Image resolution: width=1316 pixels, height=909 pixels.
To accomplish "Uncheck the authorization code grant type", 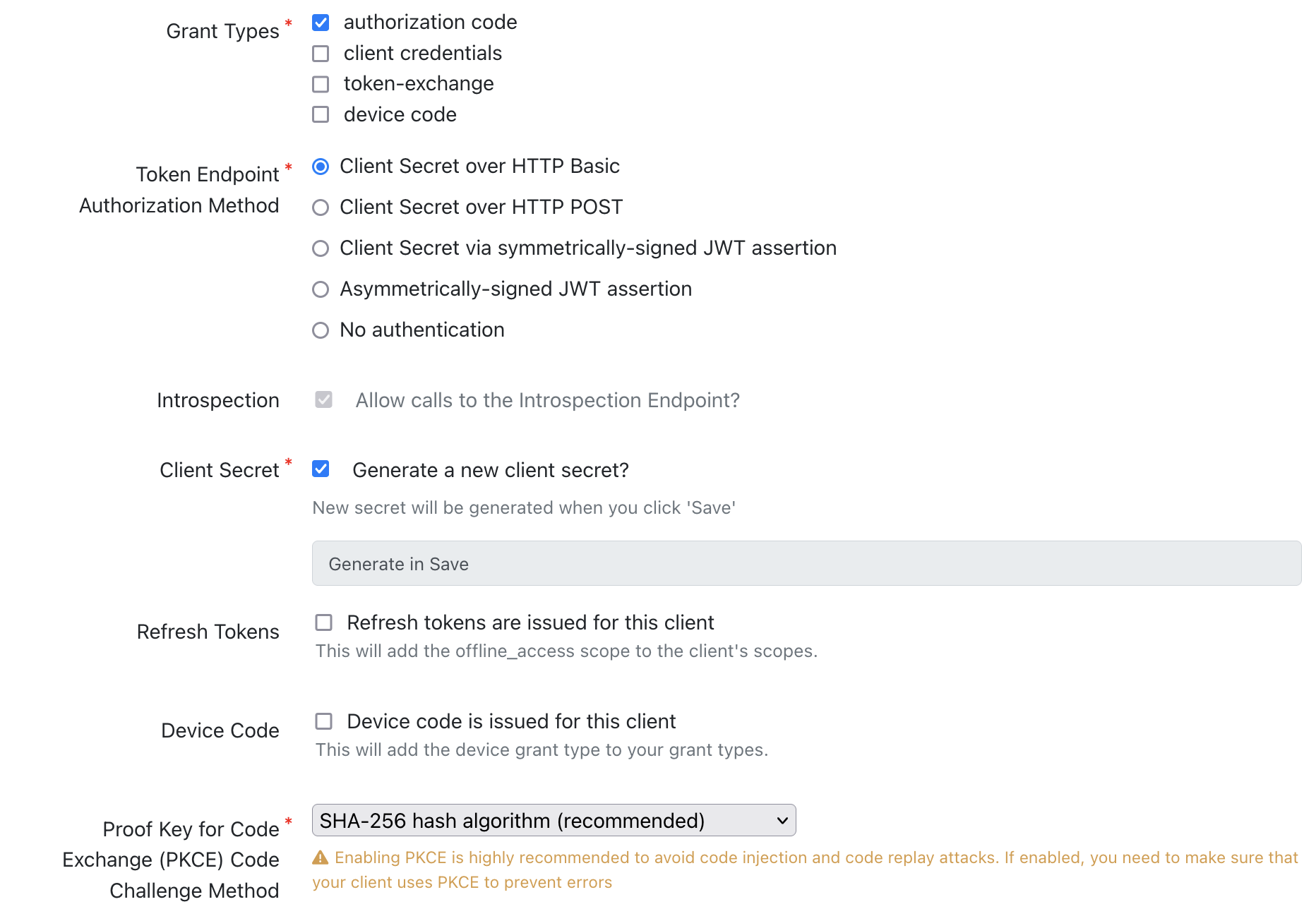I will [321, 22].
